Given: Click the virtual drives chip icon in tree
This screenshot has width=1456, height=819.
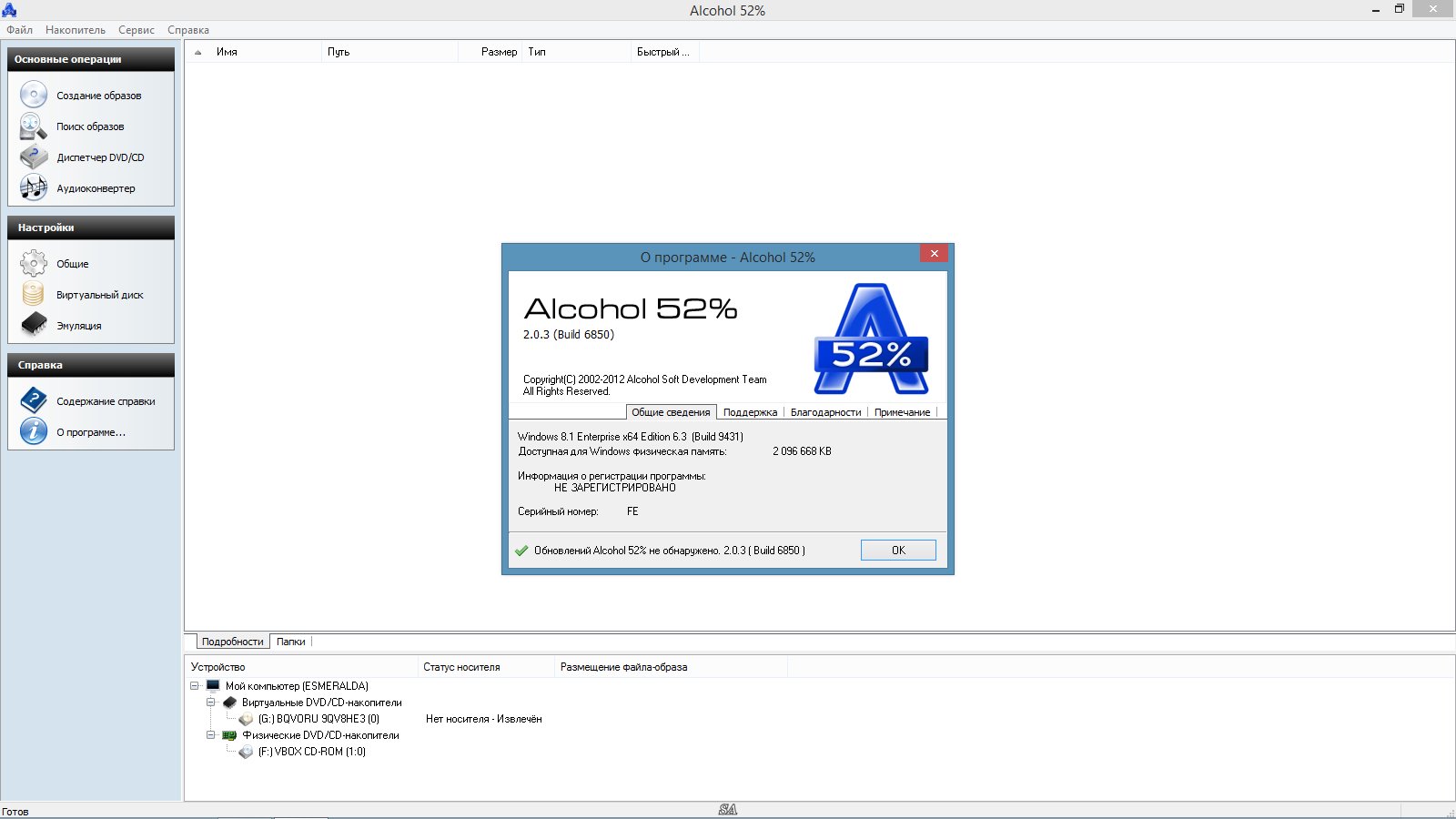Looking at the screenshot, I should 229,702.
